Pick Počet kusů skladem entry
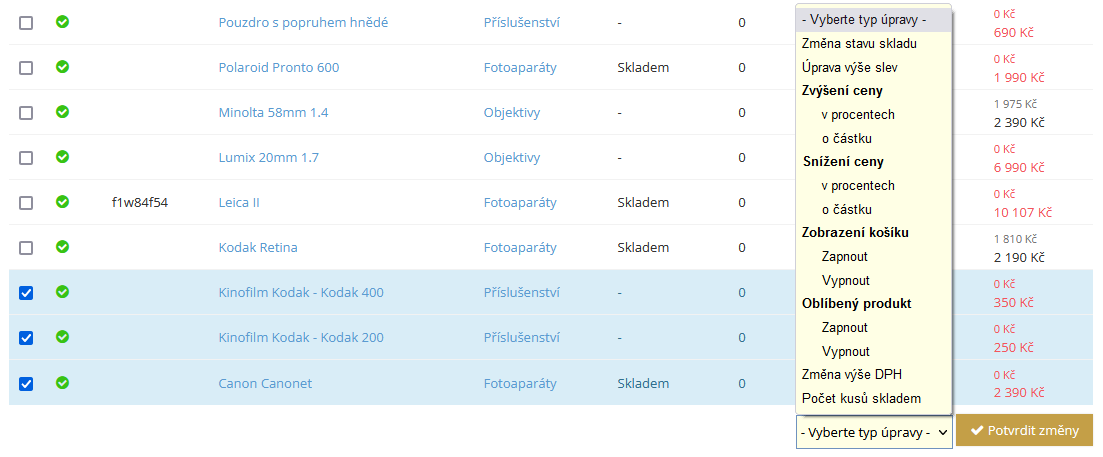Viewport: 1103px width, 457px height. click(x=874, y=399)
